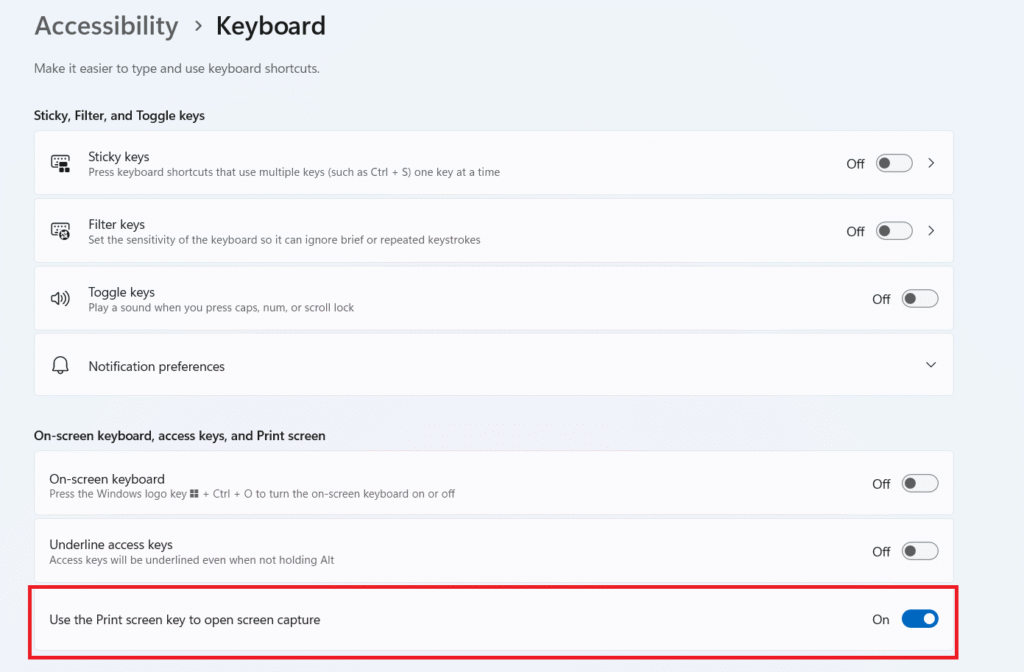The height and width of the screenshot is (672, 1024).
Task: Click the breadcrumb arrow separator before Keyboard
Action: 197,27
